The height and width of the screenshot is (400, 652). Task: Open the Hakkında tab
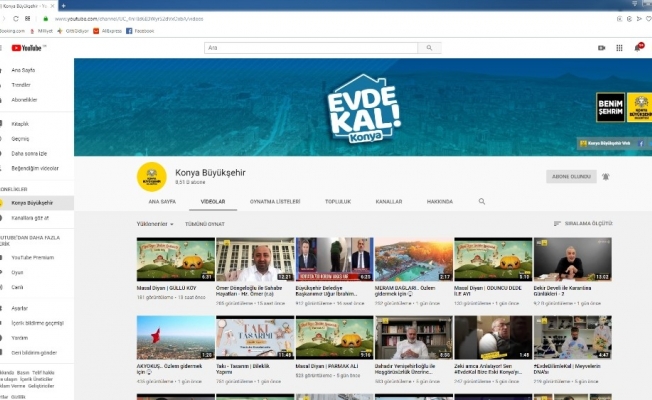point(439,201)
